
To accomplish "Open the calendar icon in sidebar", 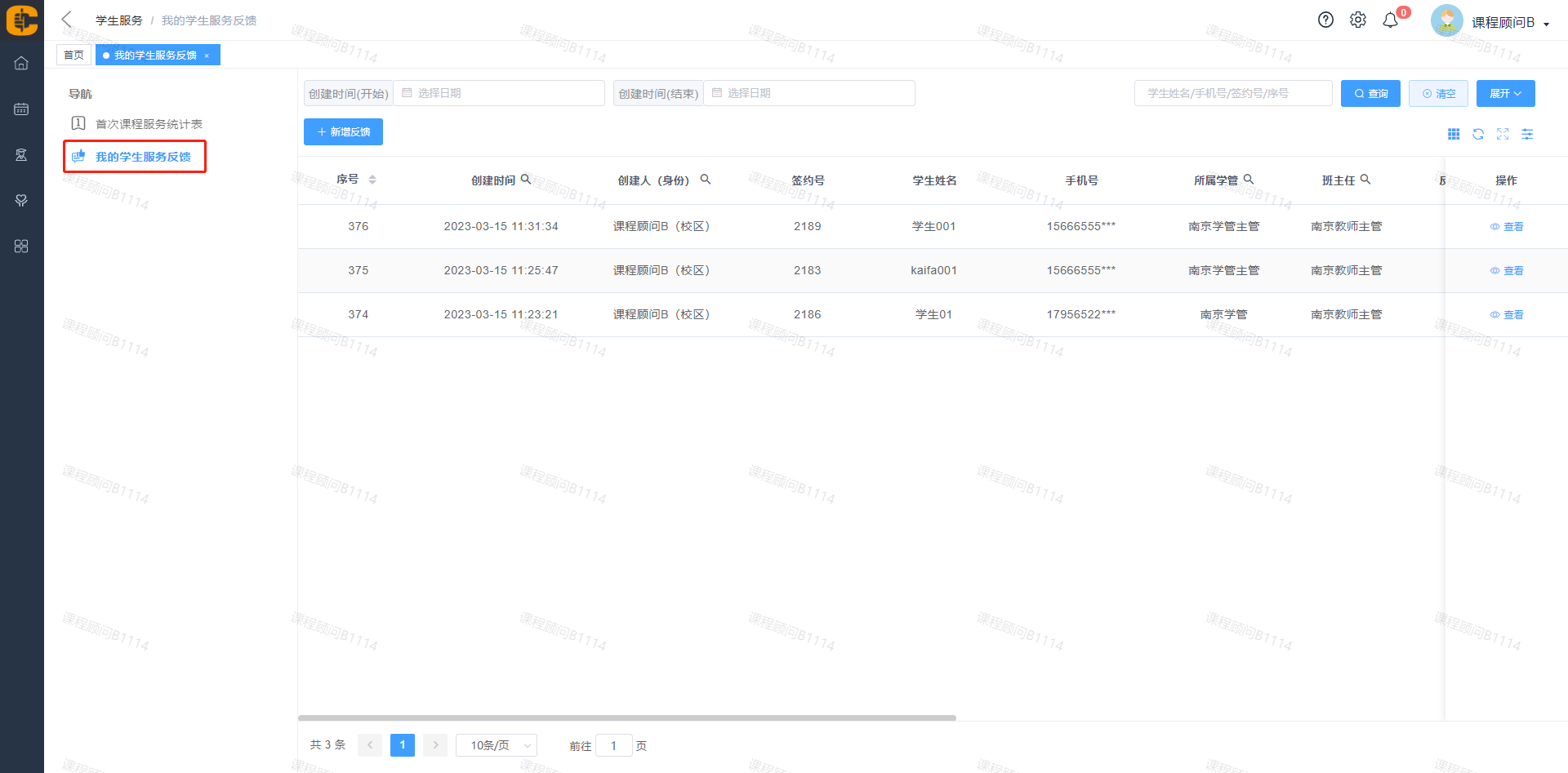I will click(x=21, y=109).
